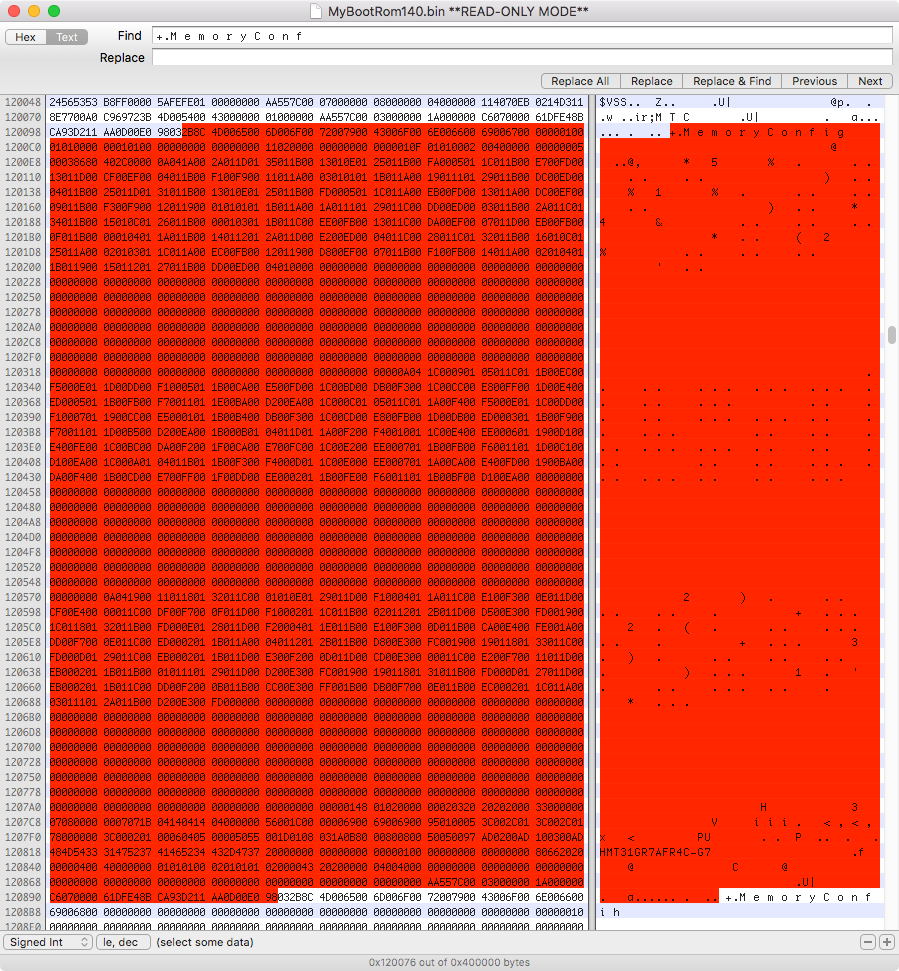Click the Replace All button

pyautogui.click(x=580, y=81)
